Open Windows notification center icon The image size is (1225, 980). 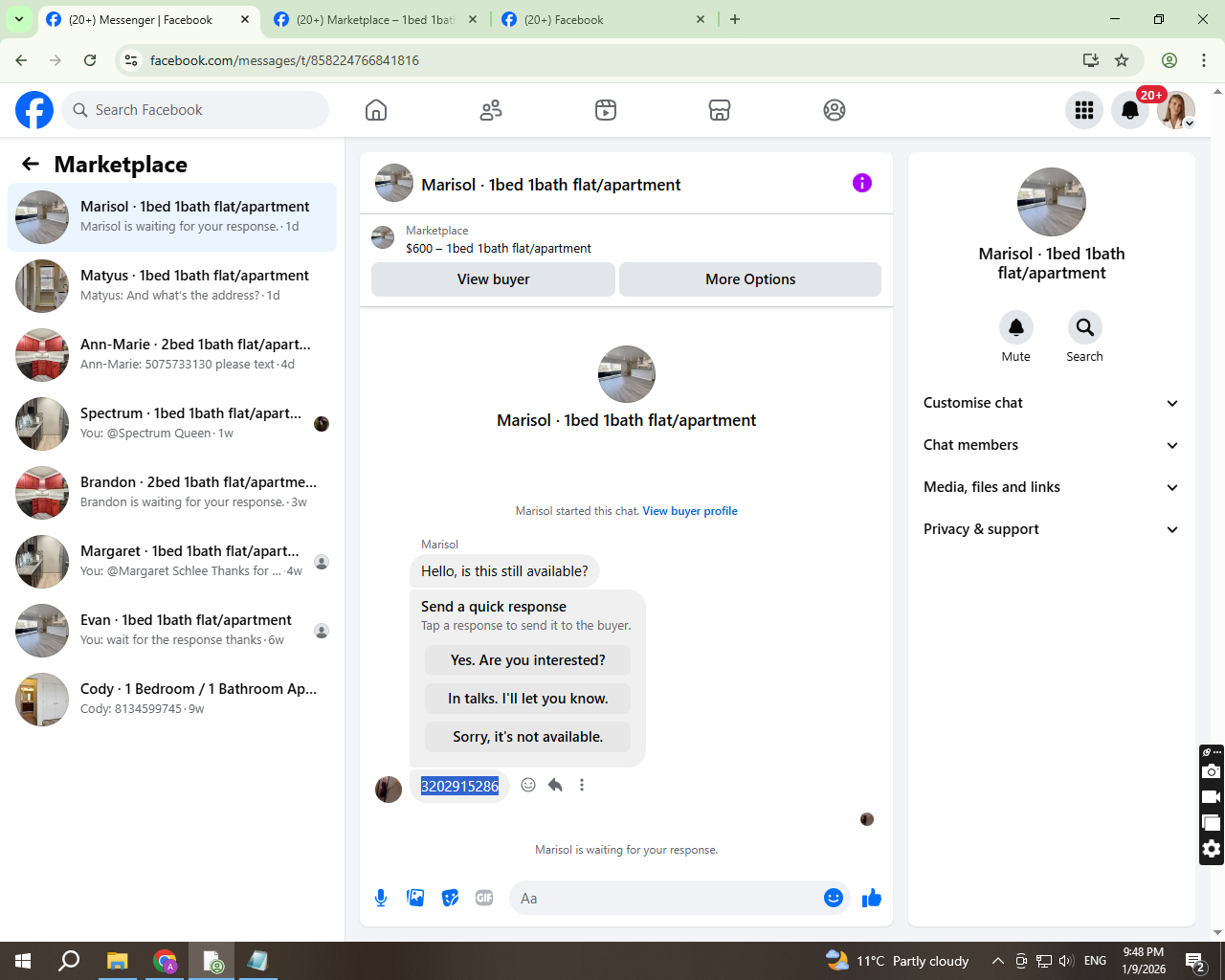pos(1195,961)
